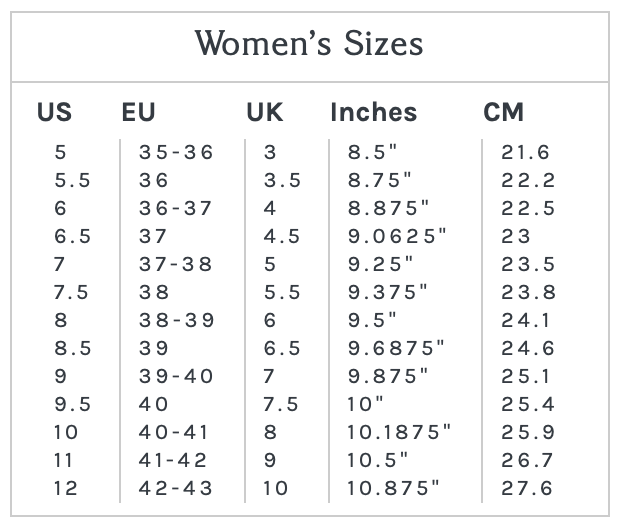Select the EU size 35-36 cell
Image resolution: width=618 pixels, height=531 pixels.
[176, 153]
